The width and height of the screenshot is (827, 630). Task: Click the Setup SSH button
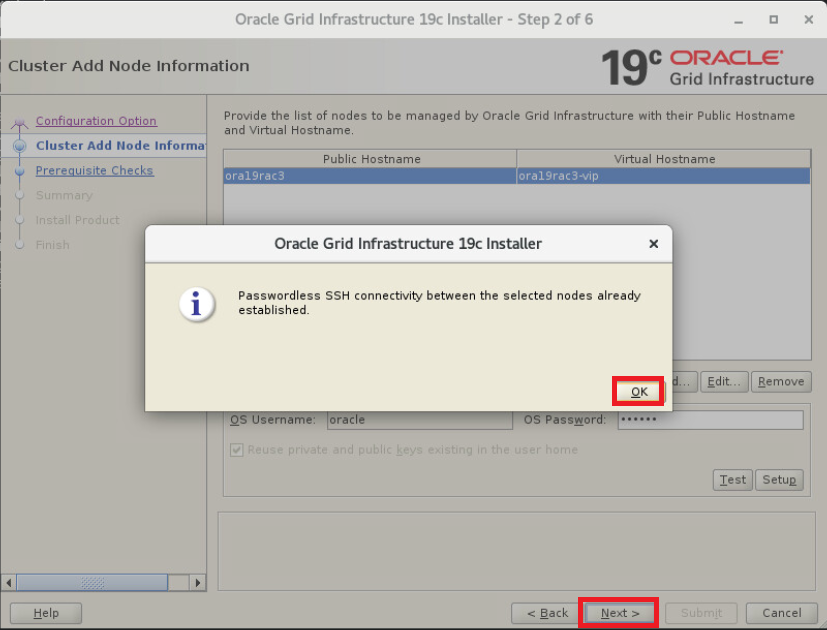click(x=779, y=480)
